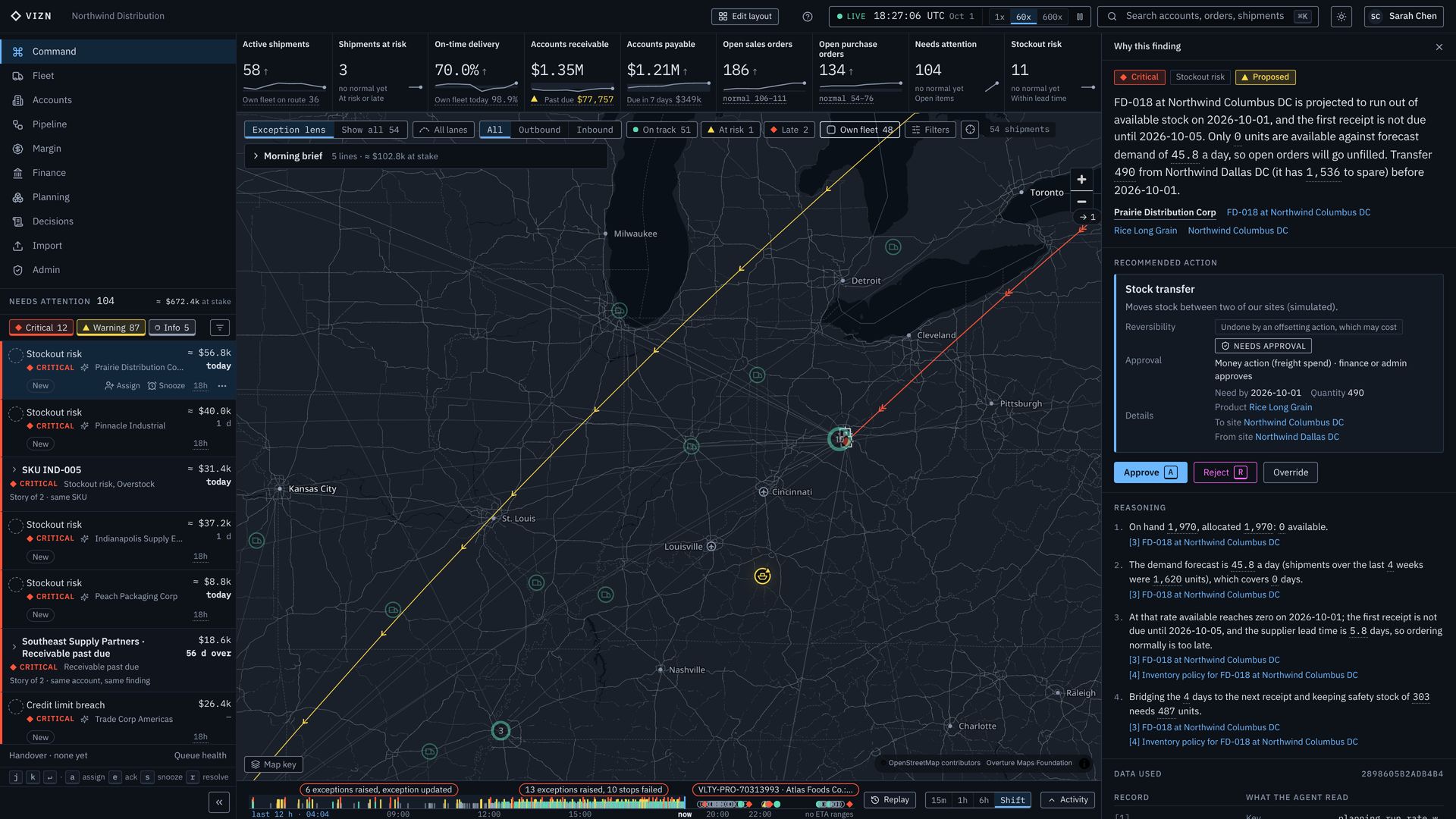
Task: Select the 6h timeline range
Action: point(984,800)
